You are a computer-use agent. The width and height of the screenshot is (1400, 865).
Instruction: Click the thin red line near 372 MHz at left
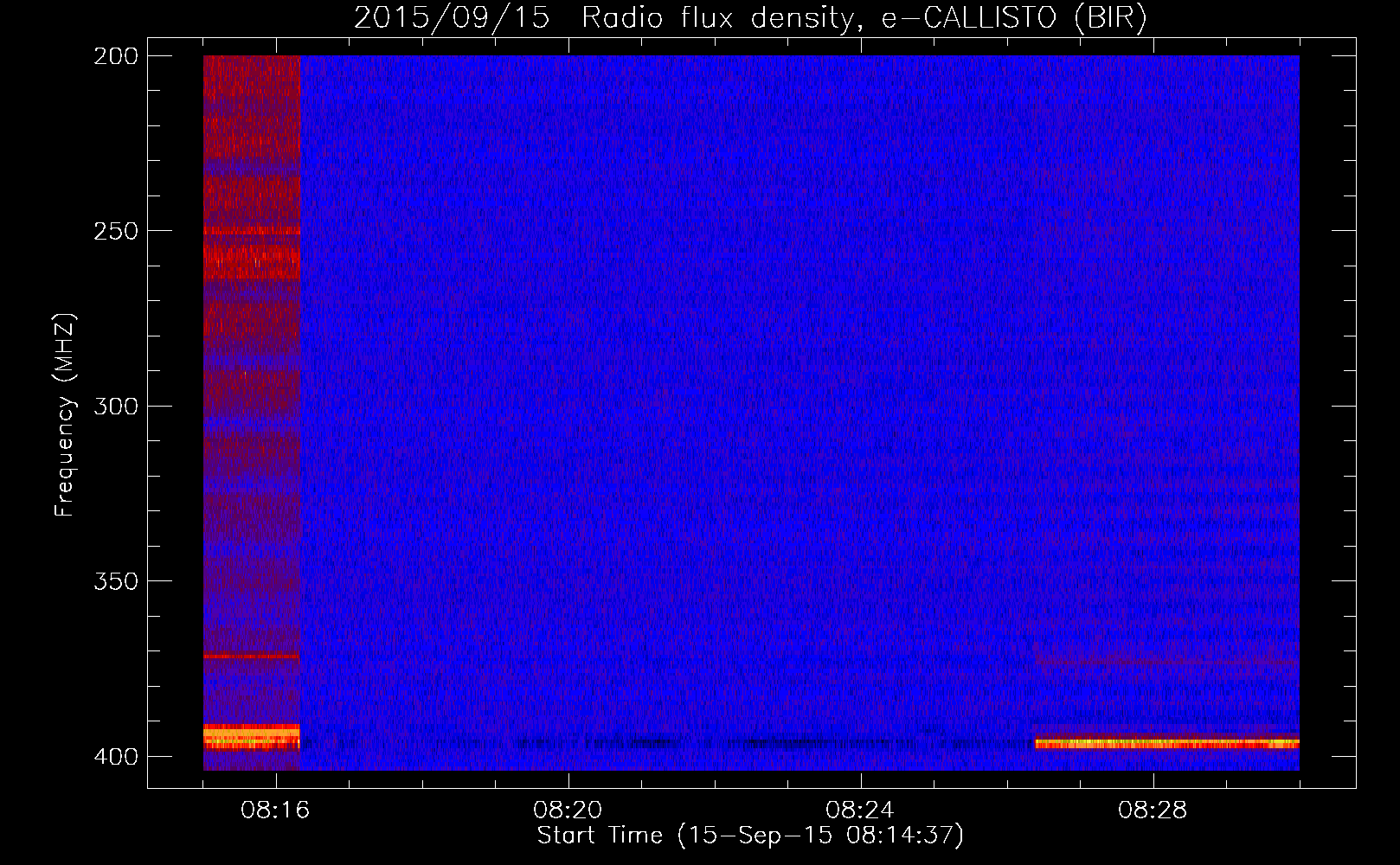[x=252, y=657]
